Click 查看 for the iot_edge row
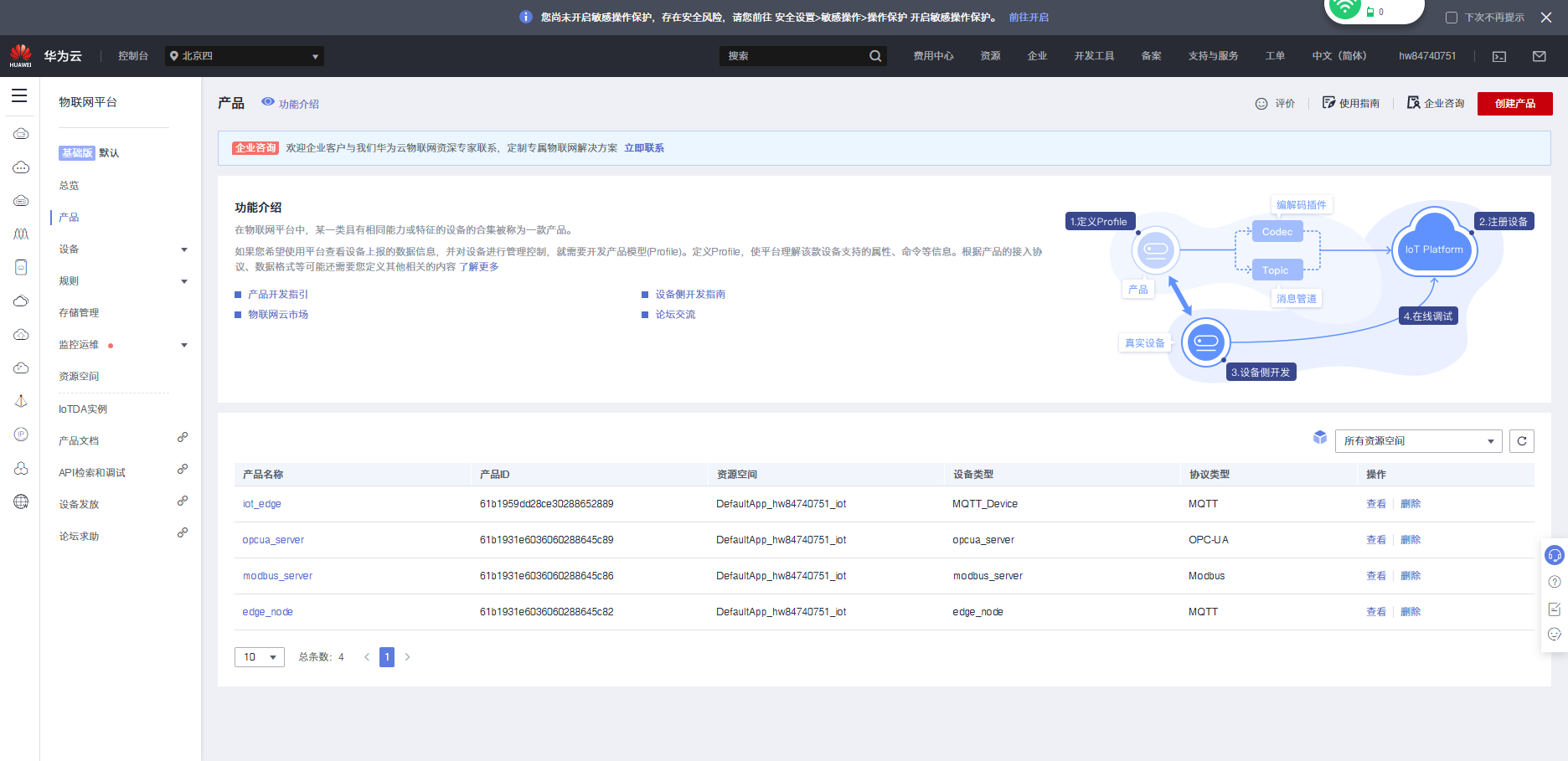 pos(1376,504)
